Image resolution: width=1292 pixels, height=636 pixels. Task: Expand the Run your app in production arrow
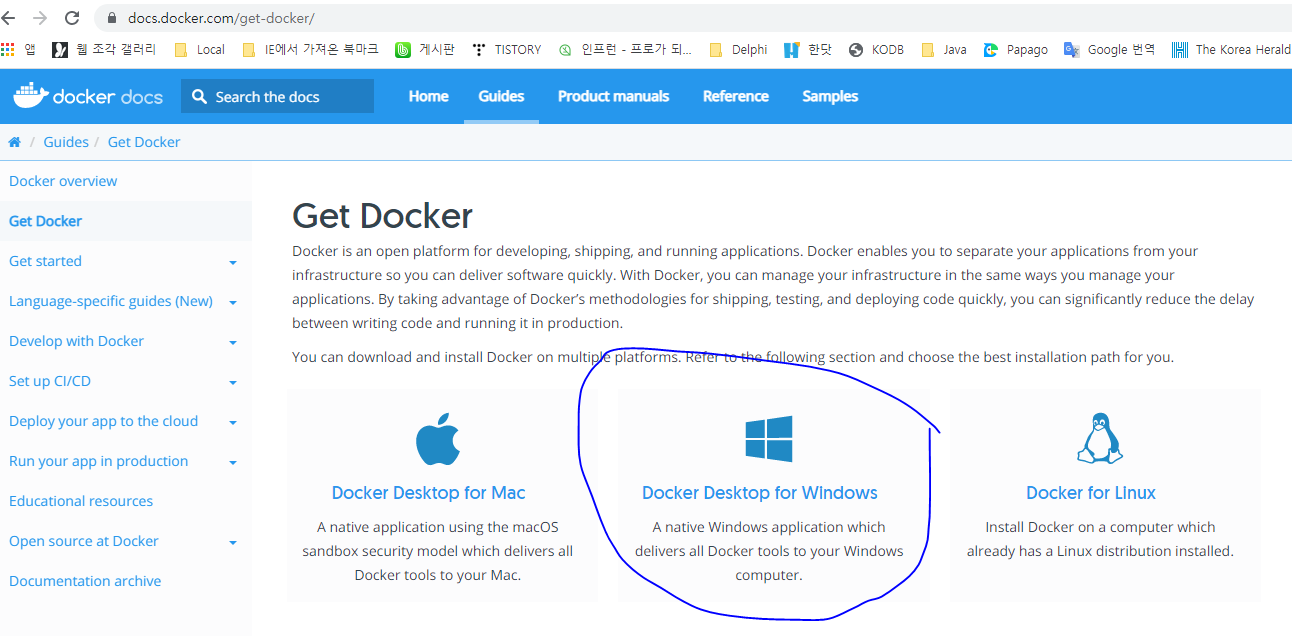[x=233, y=463]
